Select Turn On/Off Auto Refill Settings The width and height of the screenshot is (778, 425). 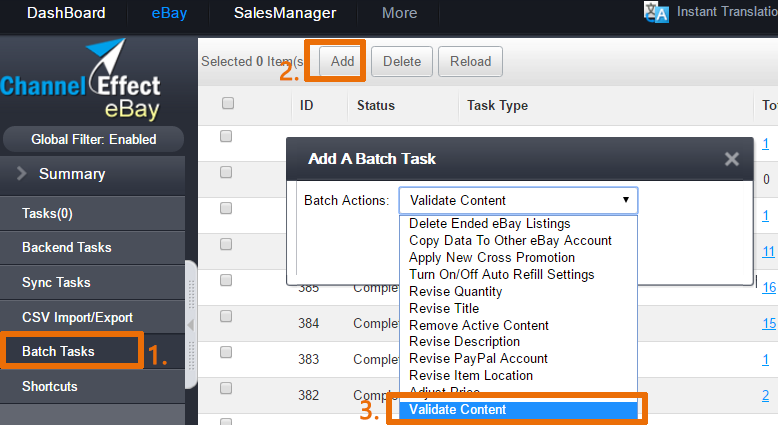(x=518, y=274)
